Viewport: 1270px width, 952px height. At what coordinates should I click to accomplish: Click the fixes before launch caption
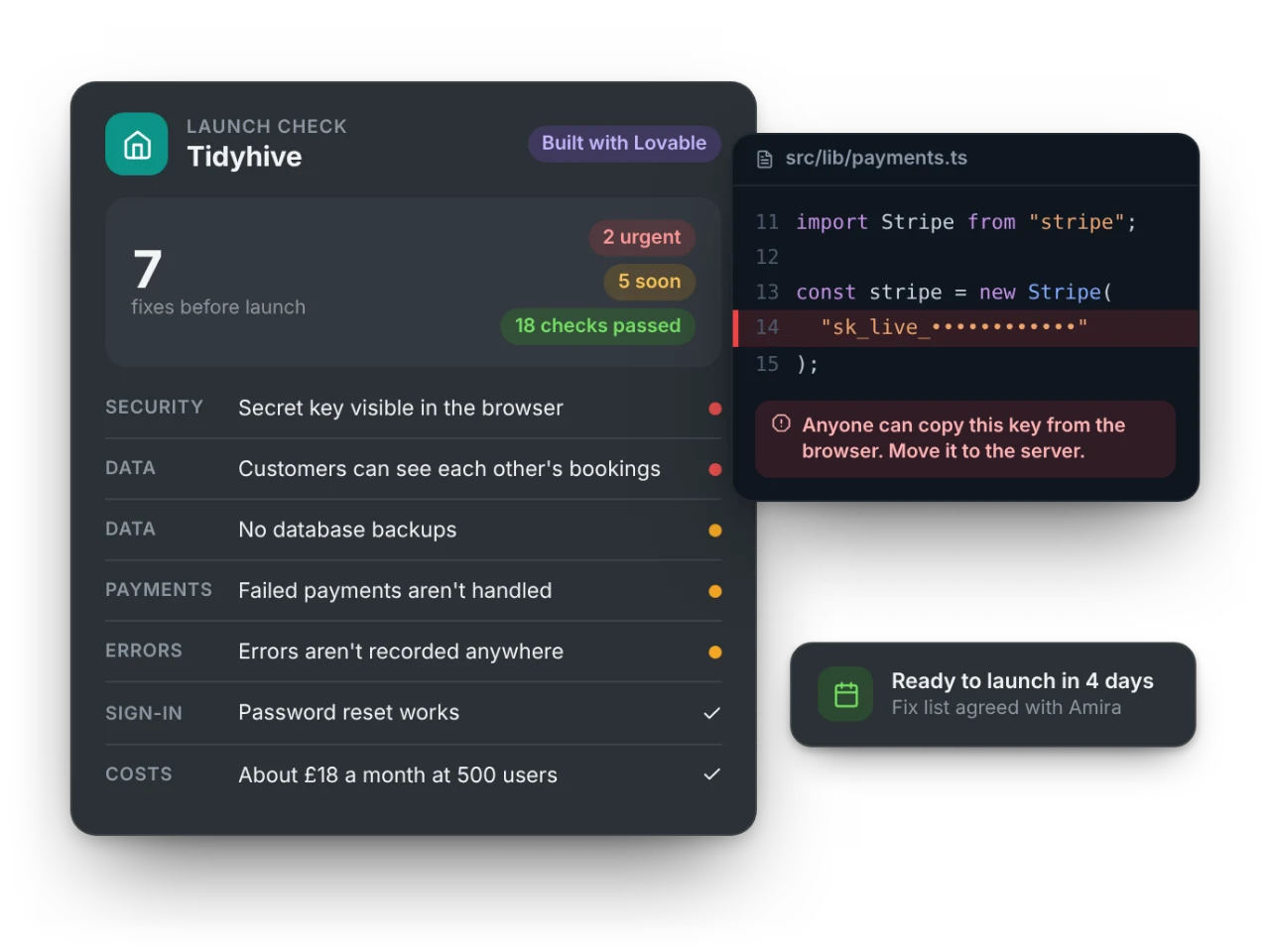point(218,307)
